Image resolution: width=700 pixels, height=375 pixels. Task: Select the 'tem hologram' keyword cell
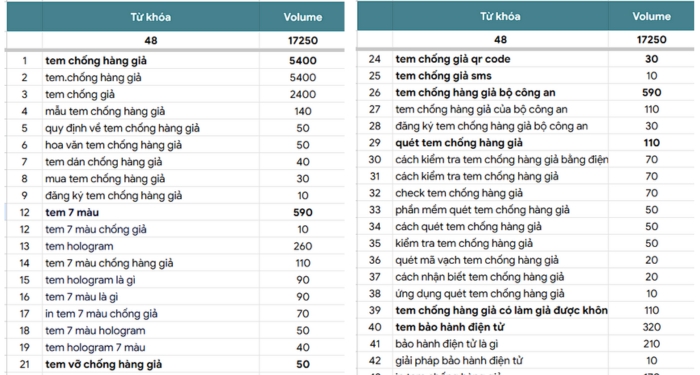click(x=151, y=246)
